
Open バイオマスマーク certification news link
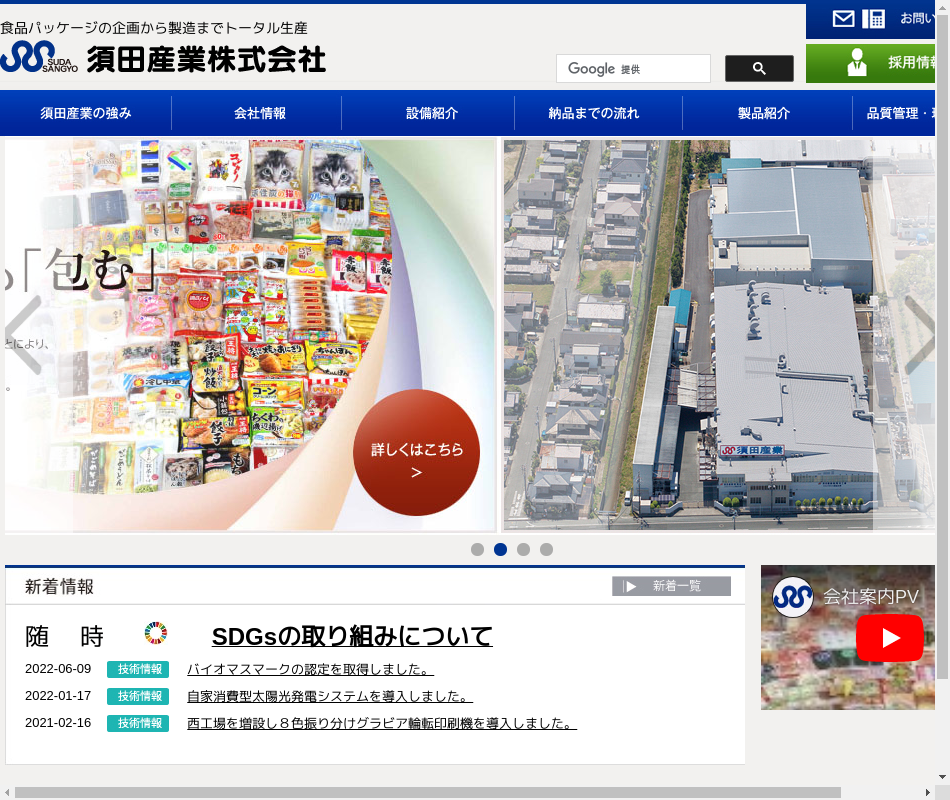(310, 669)
